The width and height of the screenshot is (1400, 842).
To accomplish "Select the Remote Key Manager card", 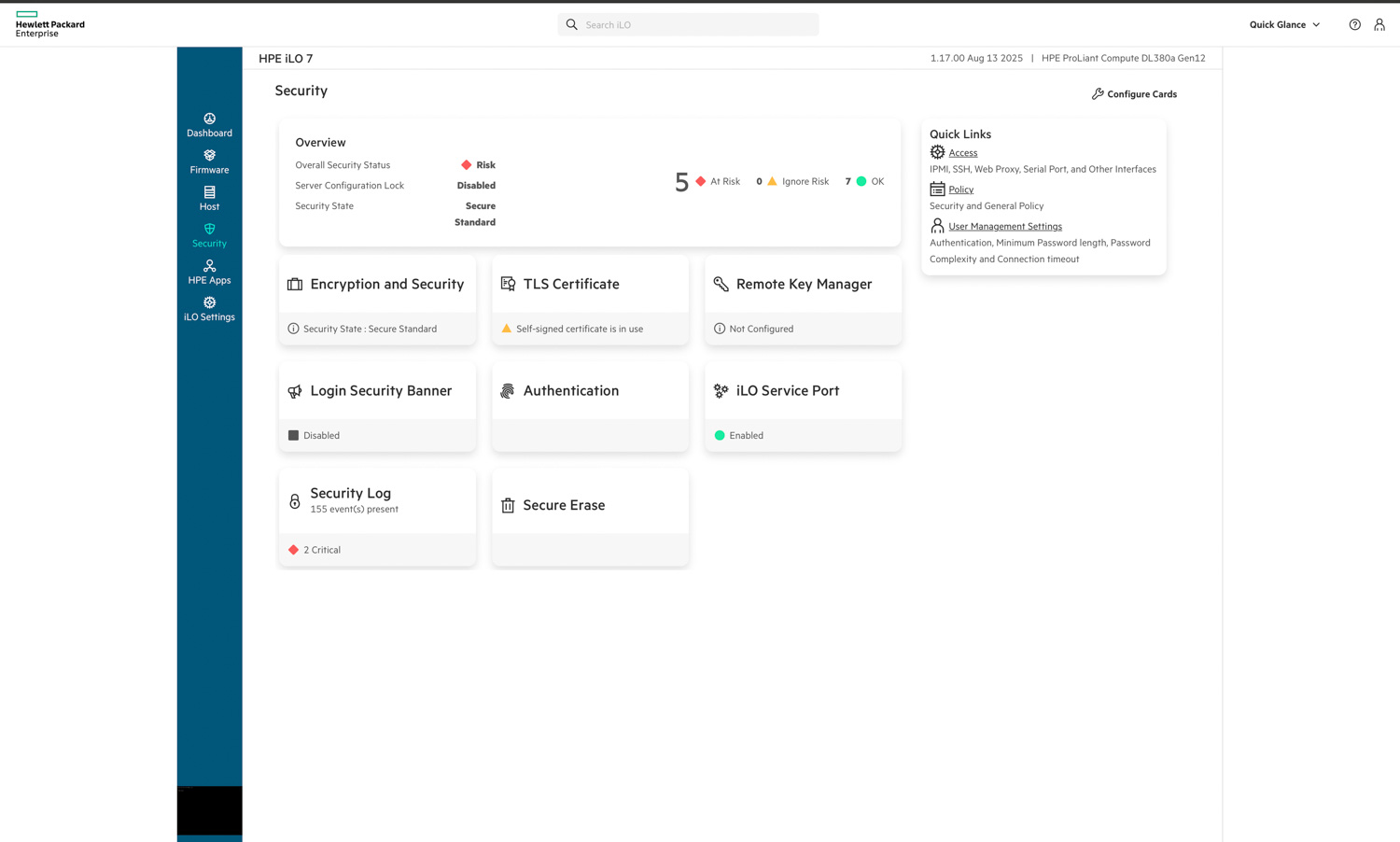I will [x=803, y=285].
